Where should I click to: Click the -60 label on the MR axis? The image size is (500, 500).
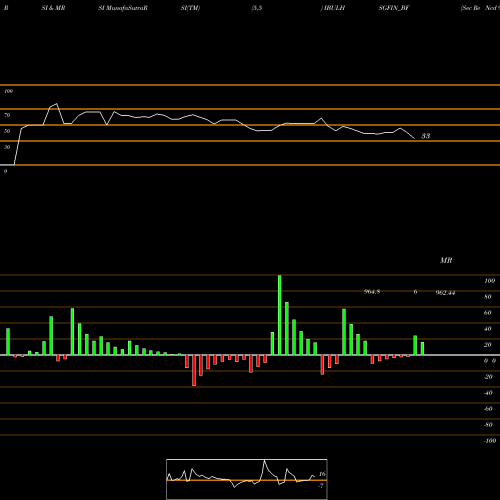(x=488, y=409)
